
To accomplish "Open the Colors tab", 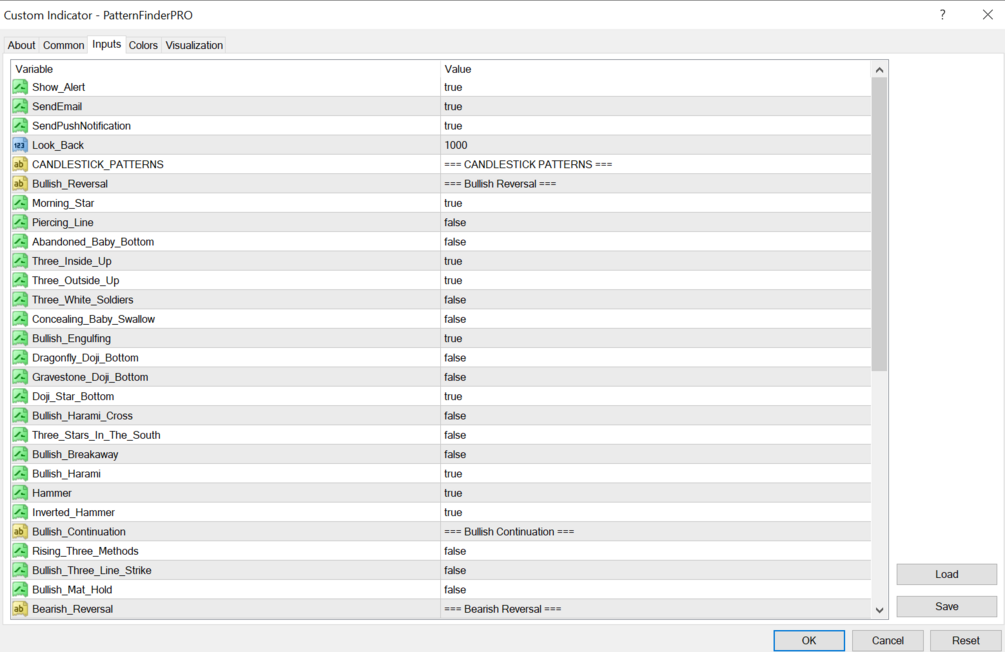I will (143, 45).
